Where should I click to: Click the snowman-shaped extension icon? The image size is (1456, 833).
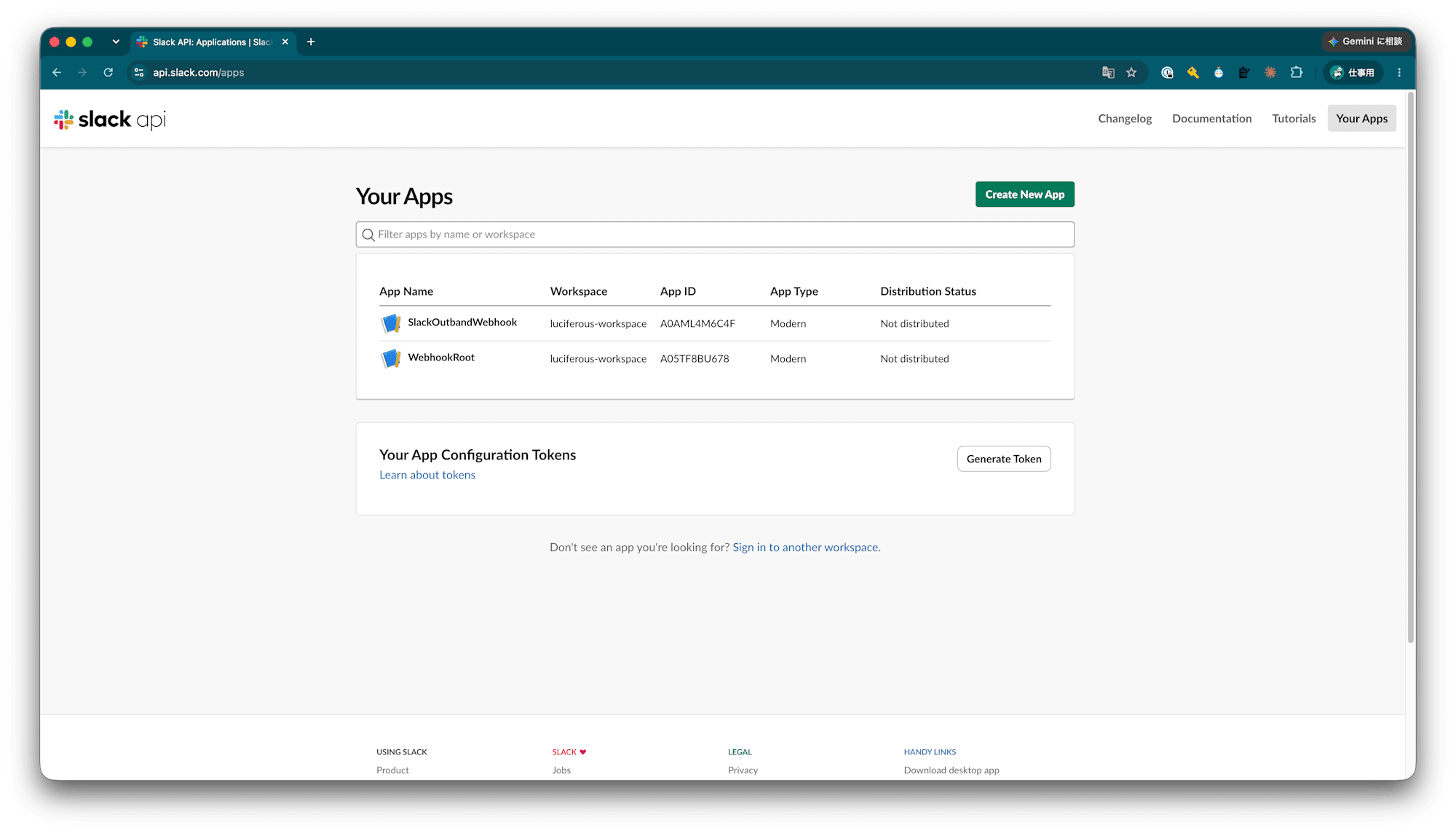(x=1219, y=73)
